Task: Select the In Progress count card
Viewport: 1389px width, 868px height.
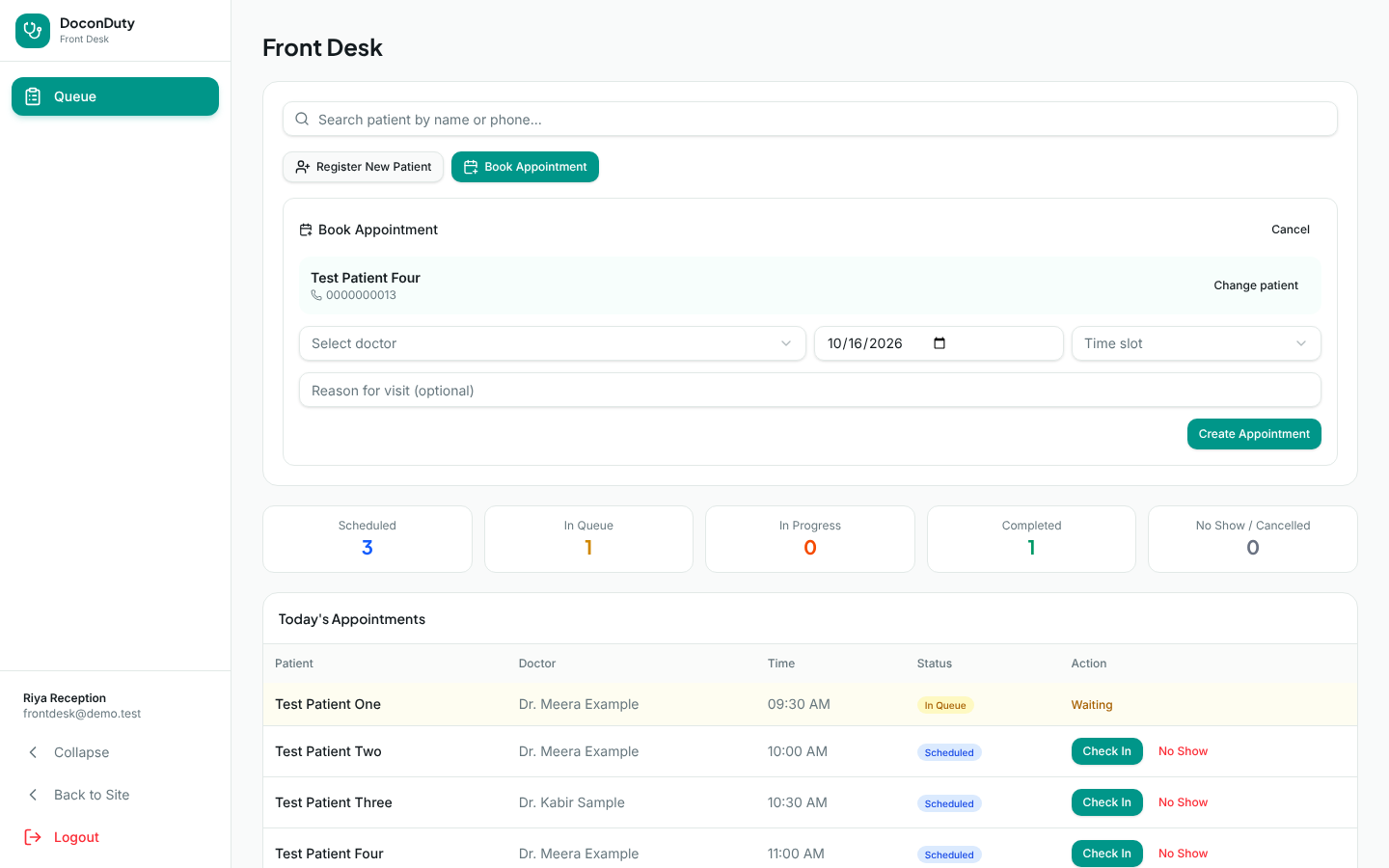Action: (810, 539)
